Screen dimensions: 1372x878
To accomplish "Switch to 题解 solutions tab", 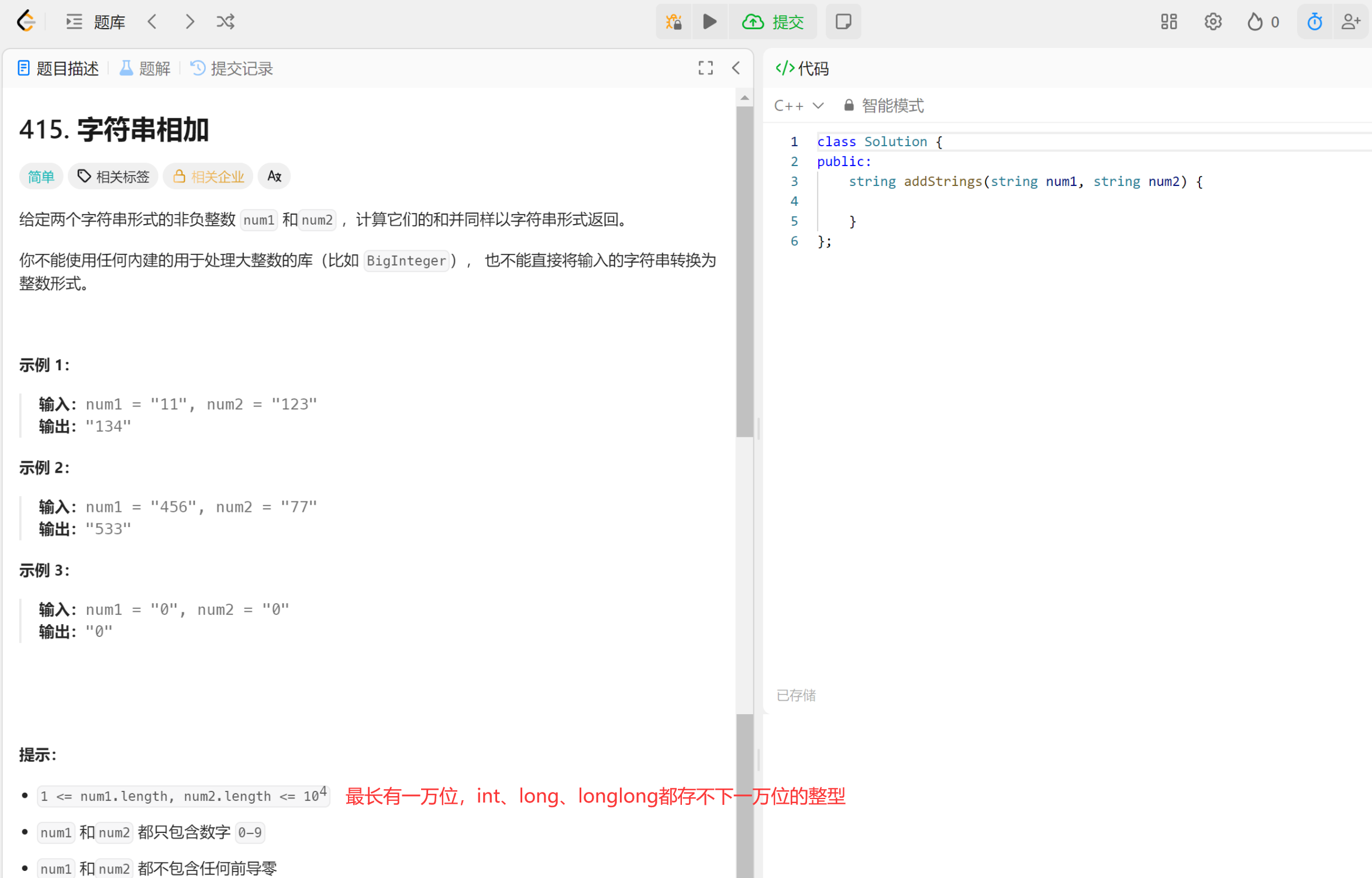I will pos(145,69).
